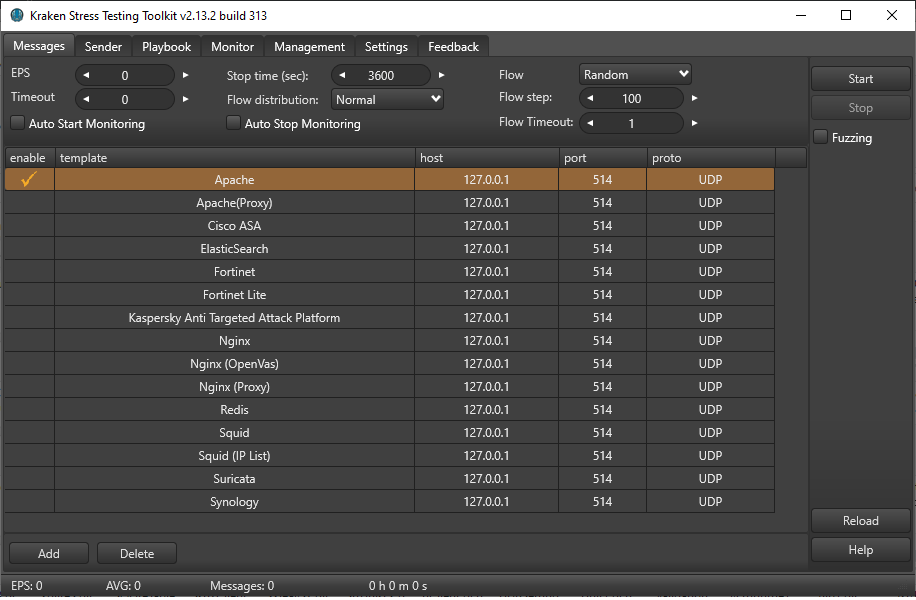Increase EPS value with right arrow
Screen dimensions: 916x600
[185, 75]
